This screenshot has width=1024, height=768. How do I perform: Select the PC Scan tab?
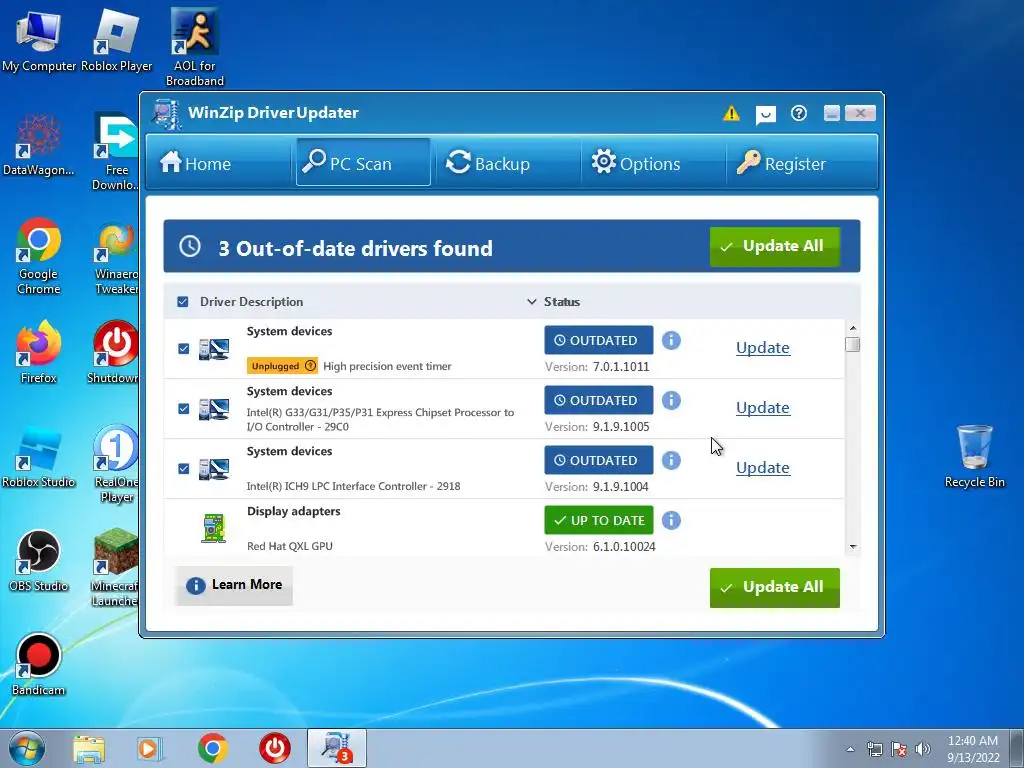(x=363, y=162)
